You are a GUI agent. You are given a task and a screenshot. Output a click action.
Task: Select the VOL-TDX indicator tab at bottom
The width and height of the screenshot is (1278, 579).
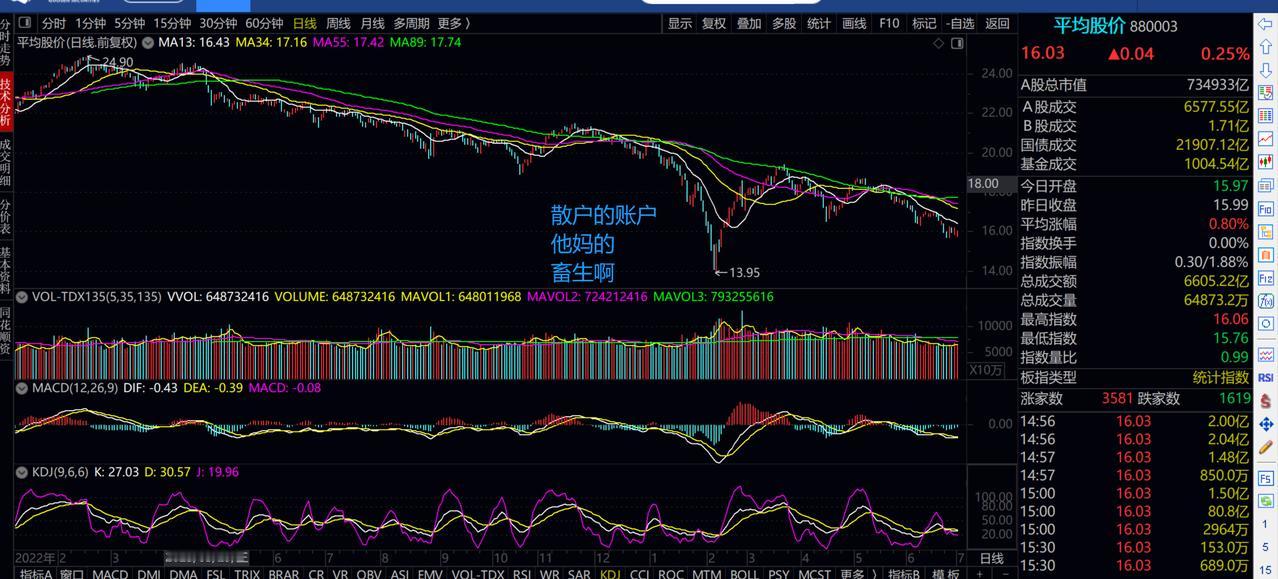(x=477, y=573)
